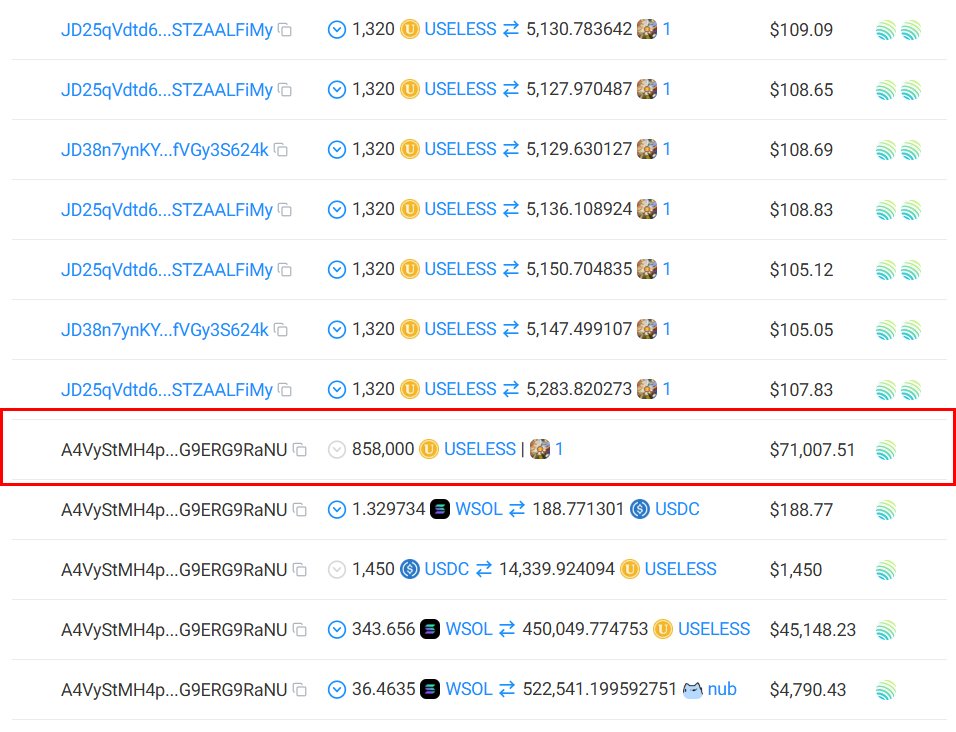Click the rightmost platform icon in the $105.12 row
Image resolution: width=956 pixels, height=732 pixels.
(x=910, y=269)
